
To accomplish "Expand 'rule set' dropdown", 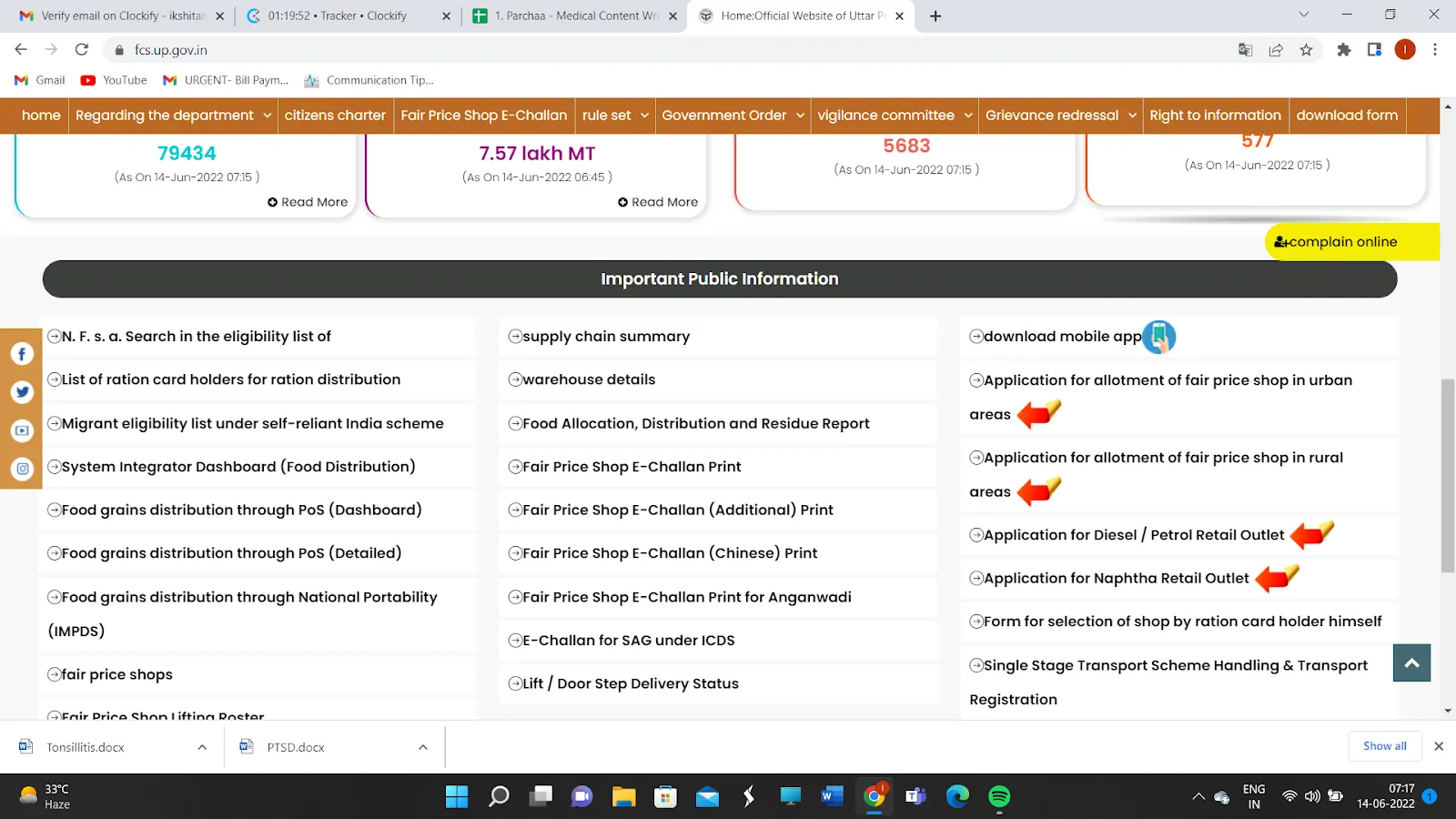I will [615, 116].
